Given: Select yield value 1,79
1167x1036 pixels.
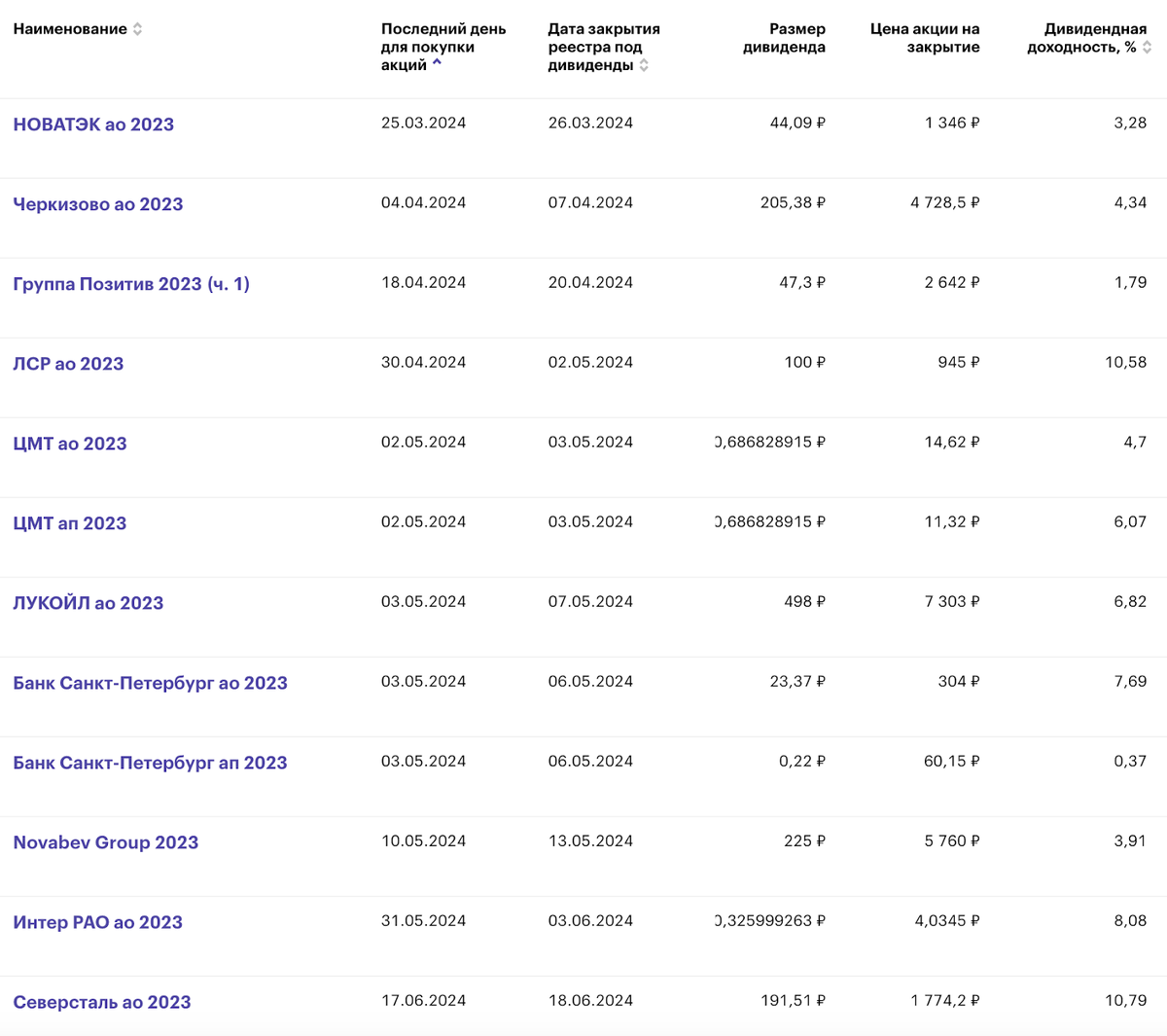Looking at the screenshot, I should (1131, 282).
